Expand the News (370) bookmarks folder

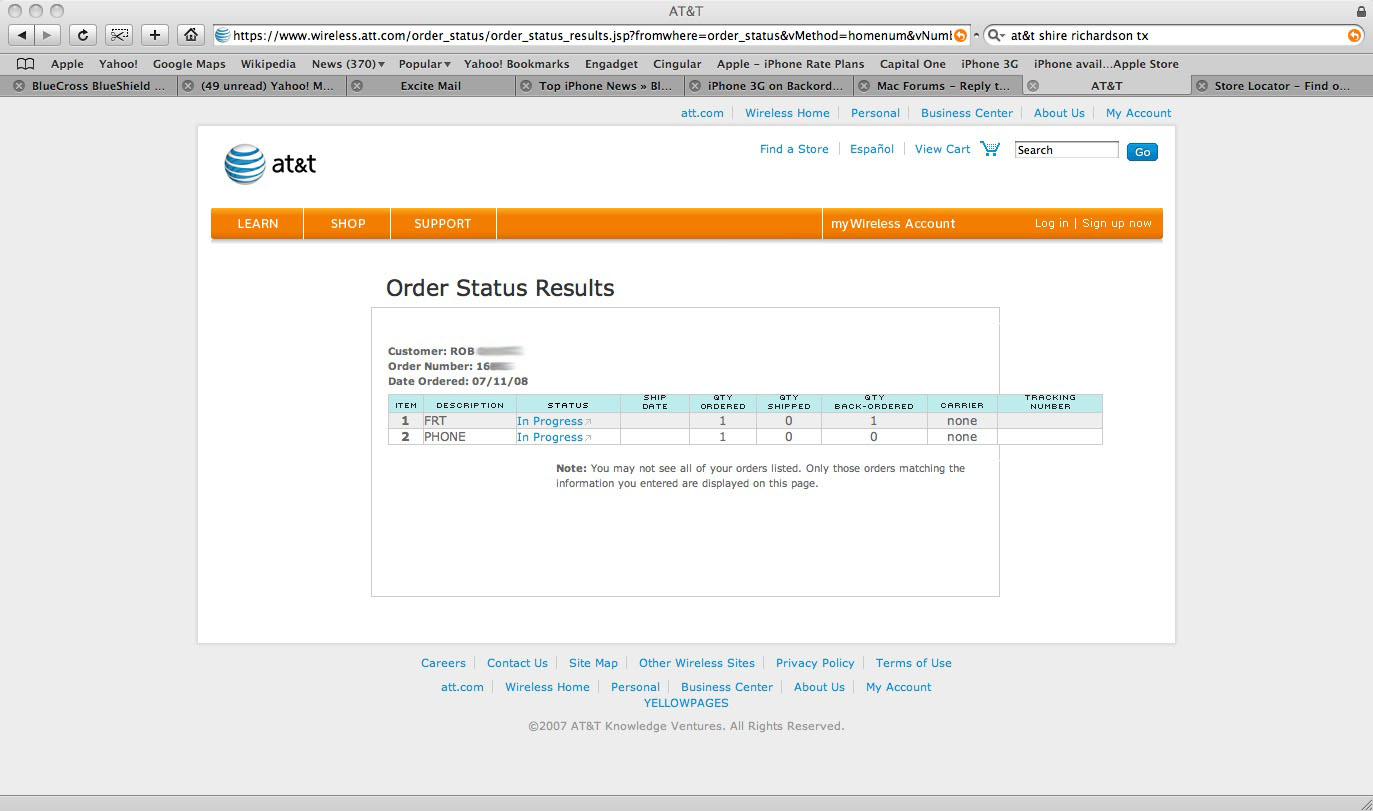coord(348,64)
